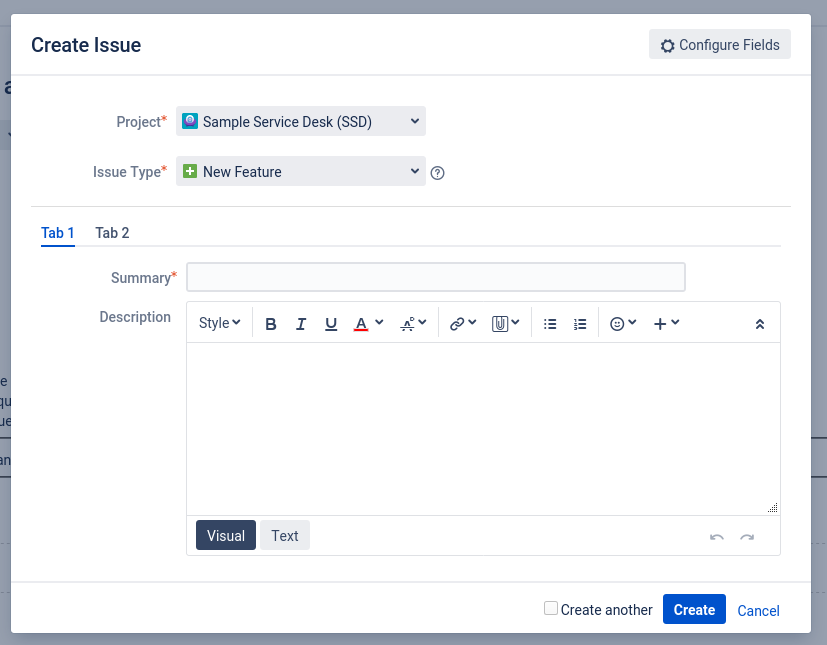Expand the emoticon dropdown arrow
The image size is (827, 645).
[632, 322]
